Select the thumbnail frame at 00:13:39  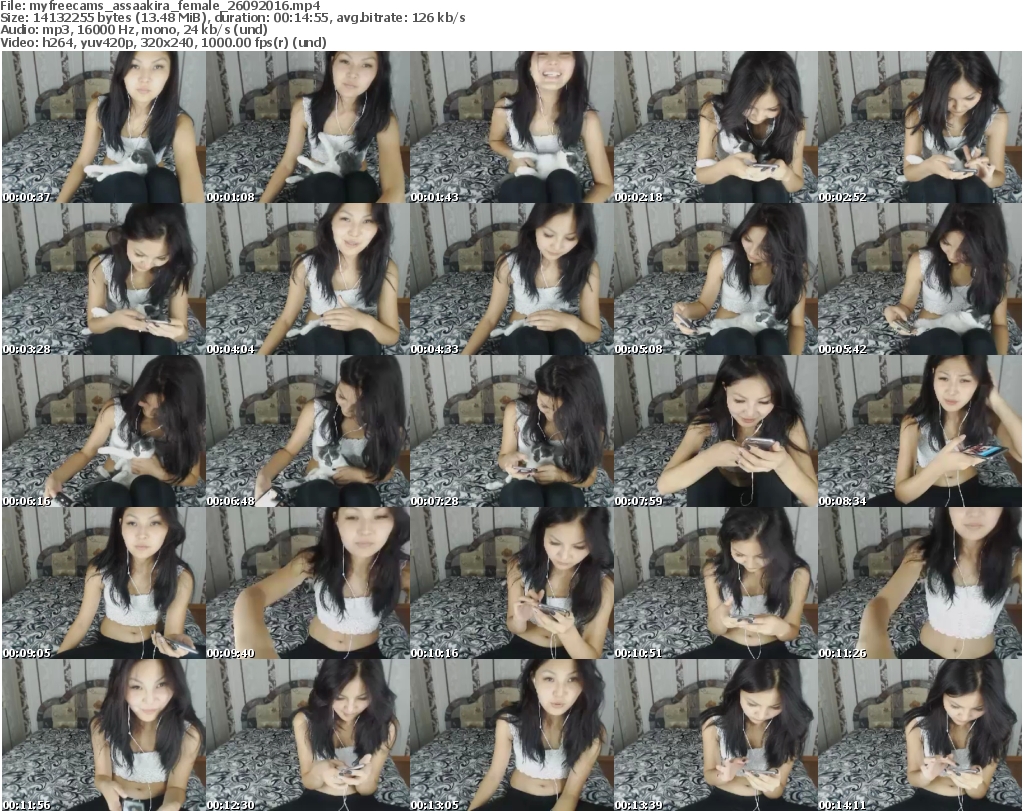(x=716, y=735)
